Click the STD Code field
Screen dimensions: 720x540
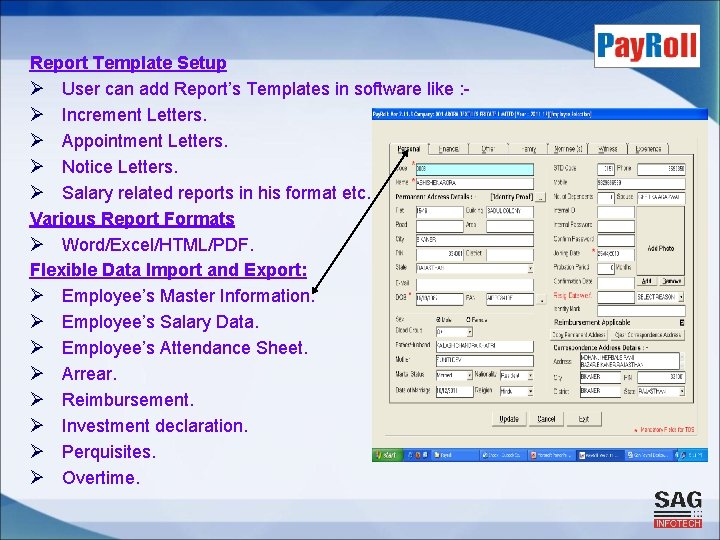pos(606,169)
